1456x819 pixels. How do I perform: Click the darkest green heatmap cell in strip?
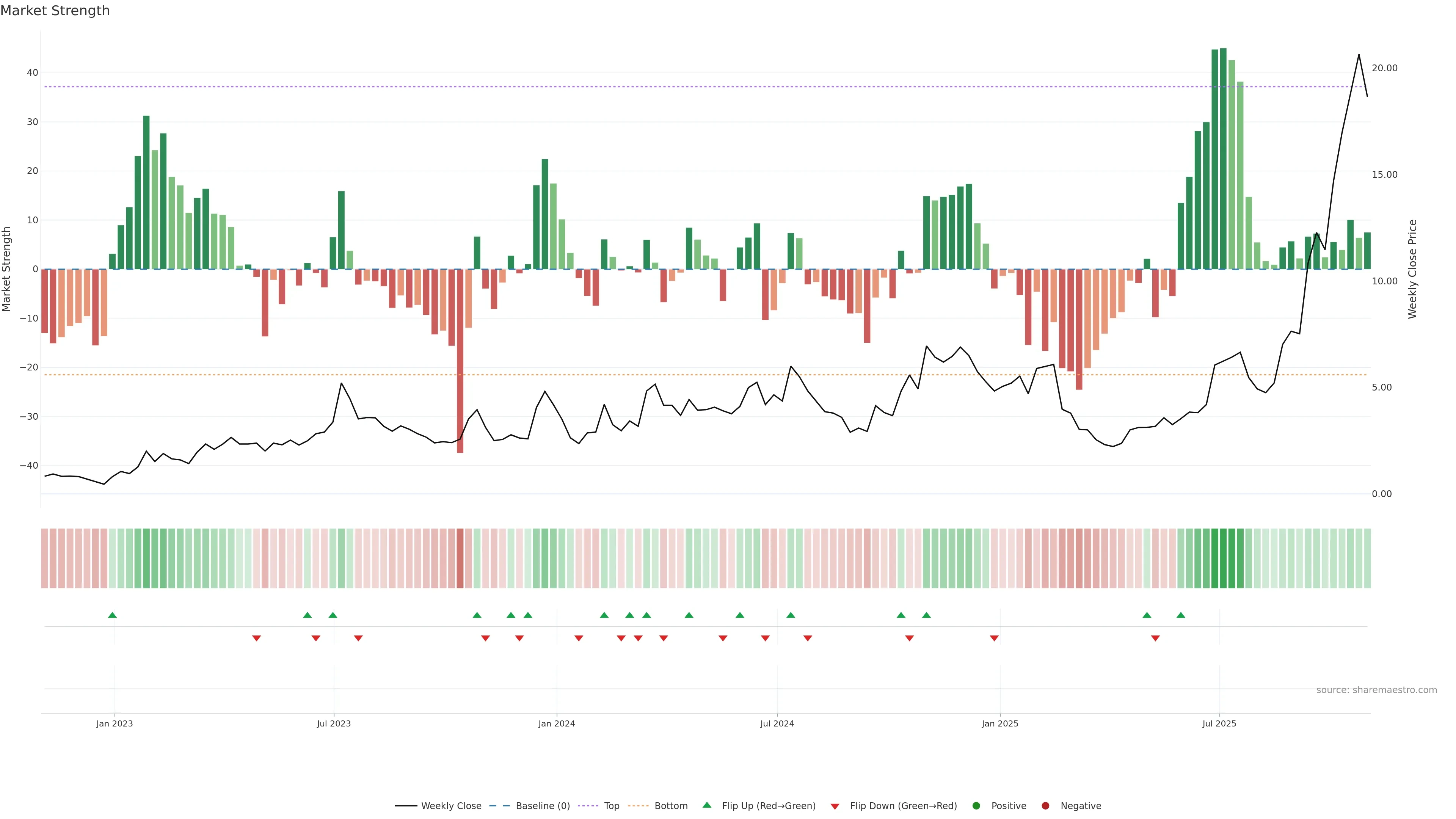pyautogui.click(x=1223, y=559)
